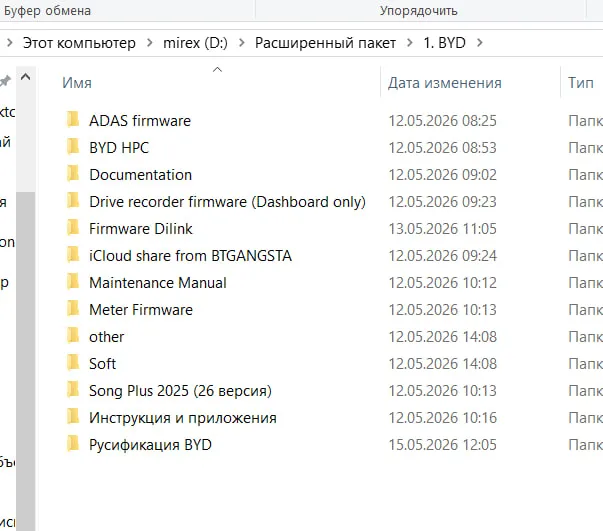The width and height of the screenshot is (603, 531).
Task: Select the BYD HPC folder name
Action: tap(119, 148)
